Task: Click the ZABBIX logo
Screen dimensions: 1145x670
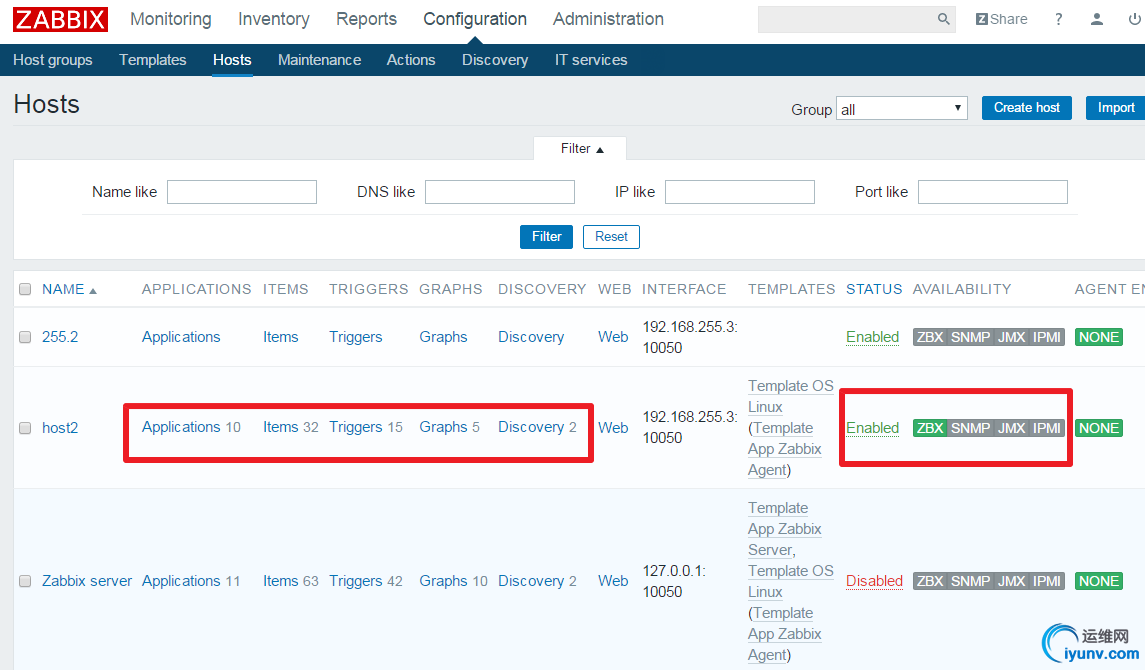Action: coord(60,19)
